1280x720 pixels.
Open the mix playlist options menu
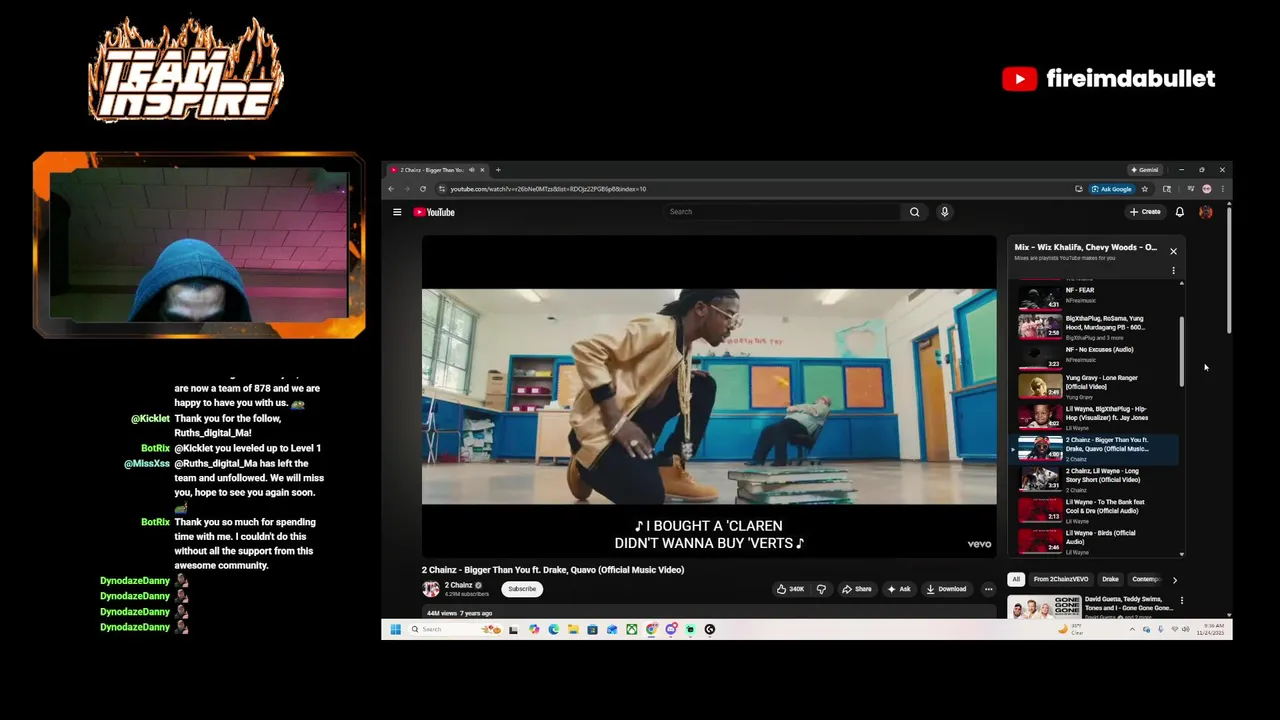click(1173, 271)
